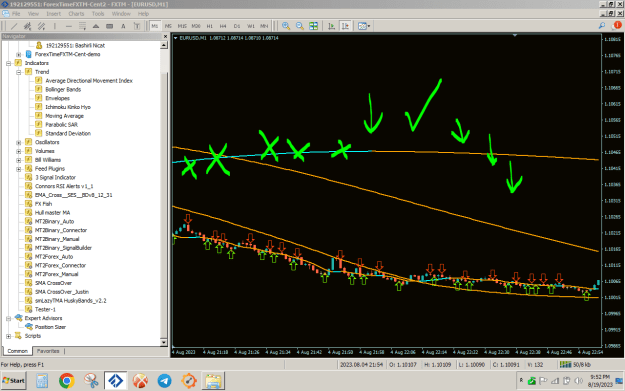This screenshot has width=625, height=391.
Task: Open the Window menu
Action: point(121,14)
